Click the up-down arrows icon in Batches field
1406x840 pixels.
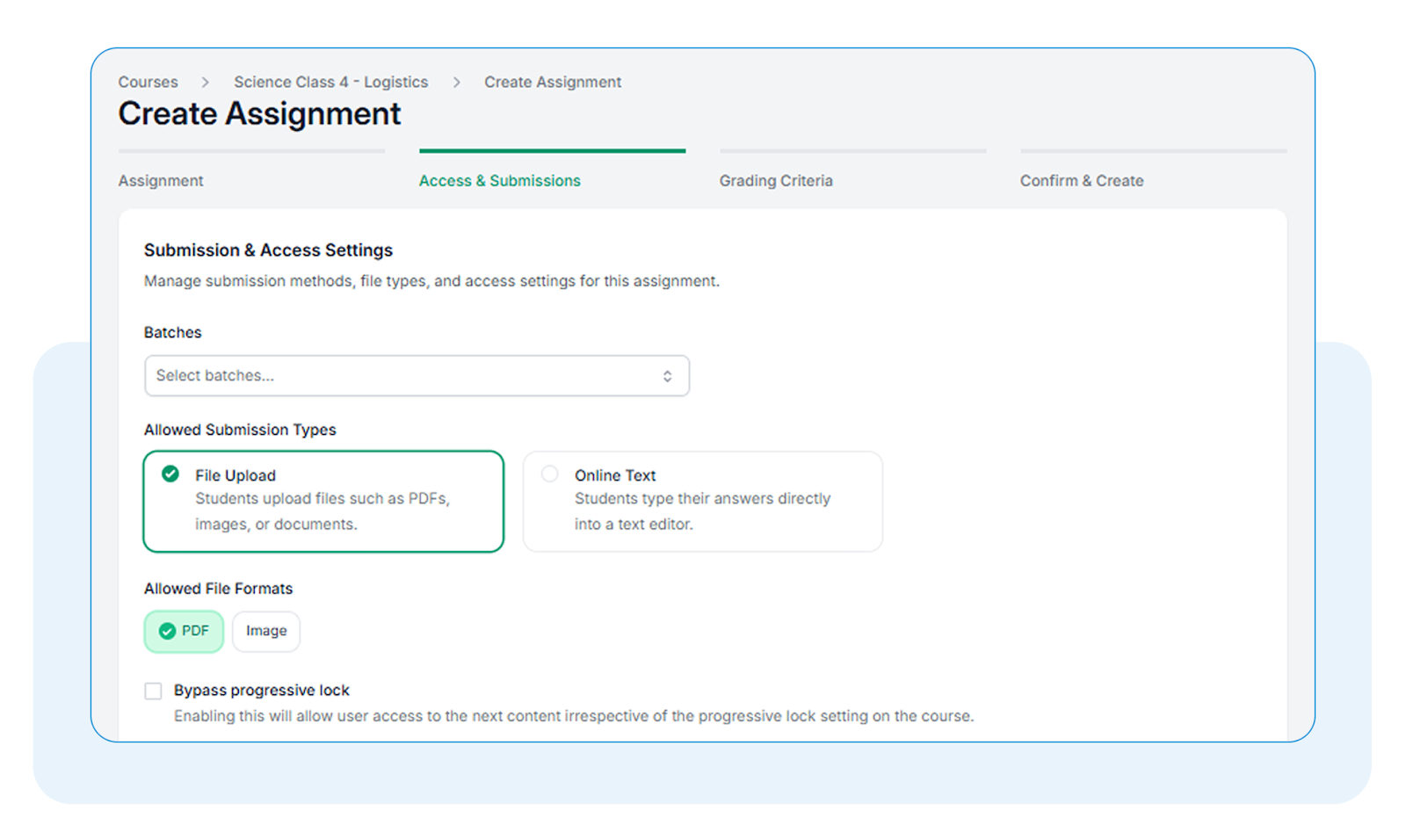click(667, 376)
